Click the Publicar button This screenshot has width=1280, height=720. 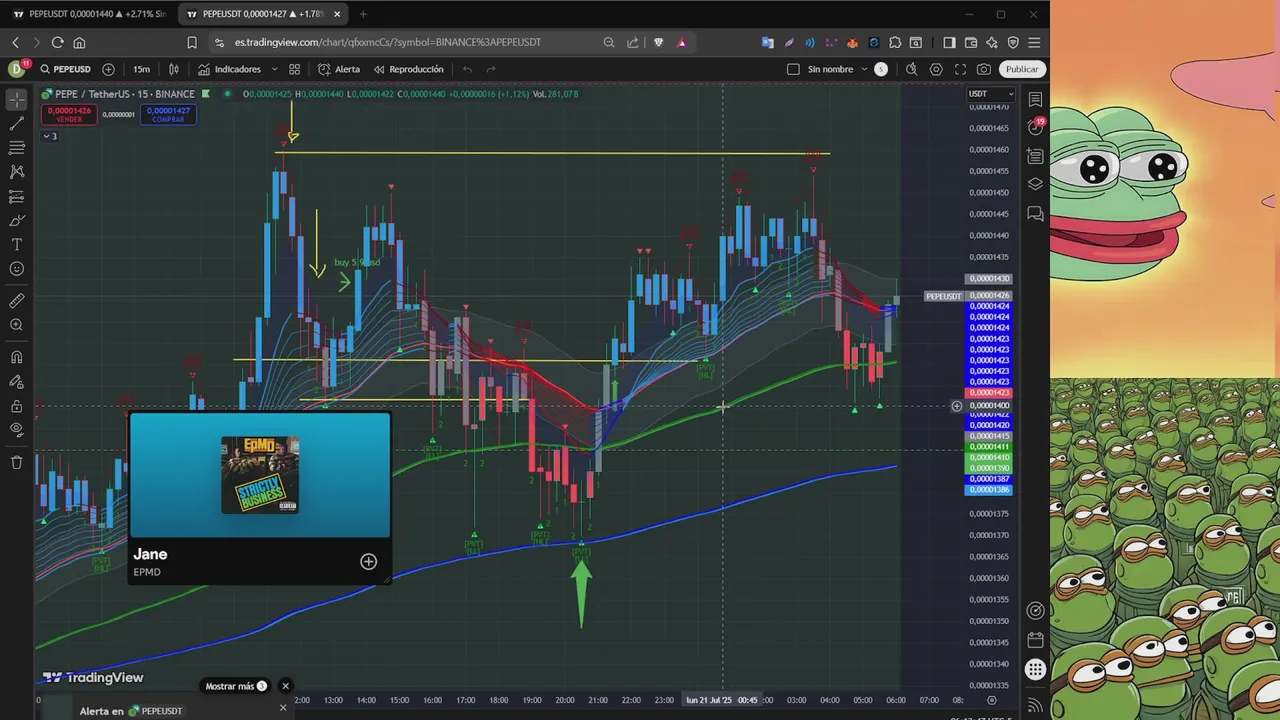pyautogui.click(x=1022, y=69)
